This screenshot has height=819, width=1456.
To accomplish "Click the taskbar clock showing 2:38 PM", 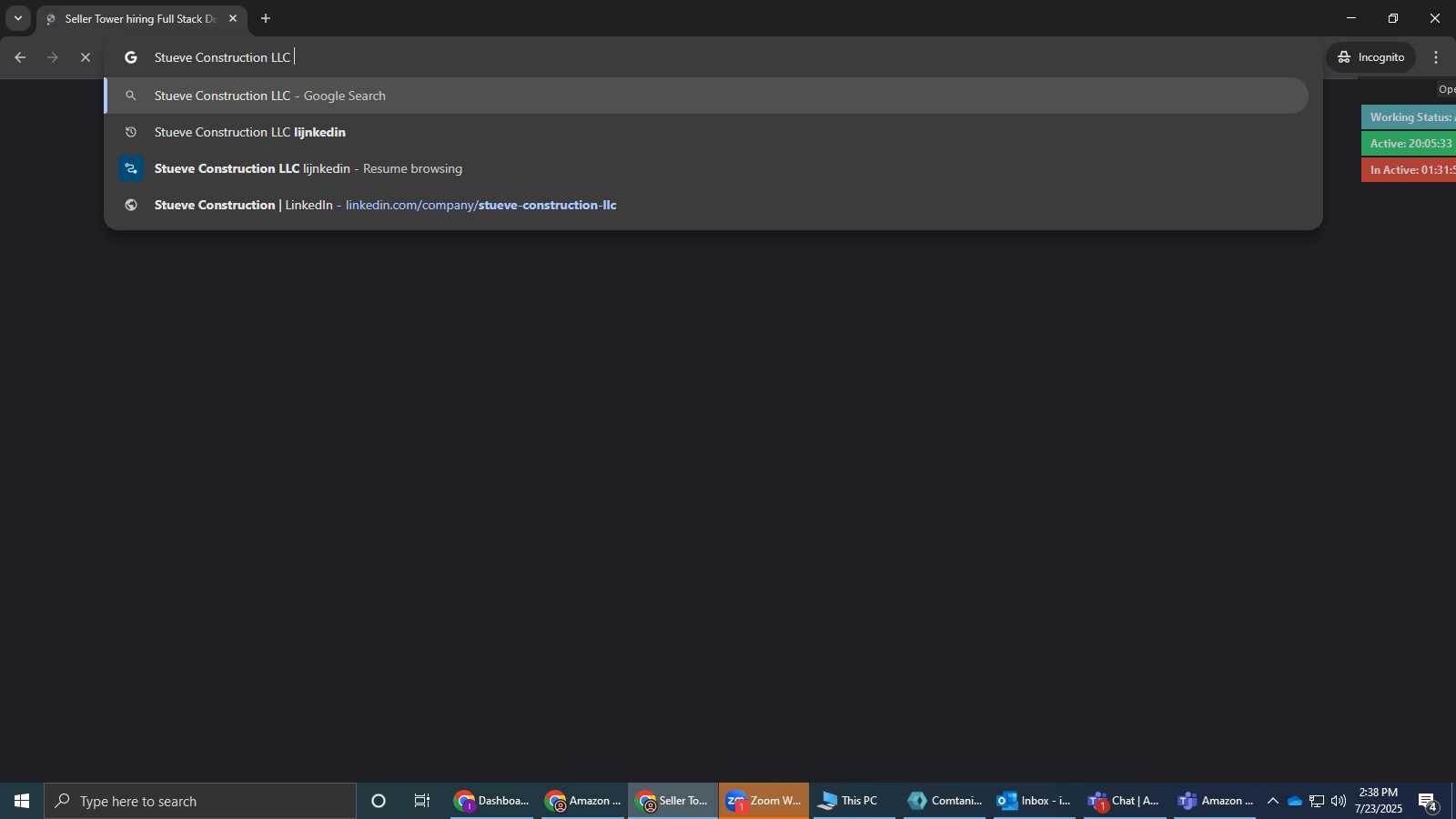I will pos(1378,801).
